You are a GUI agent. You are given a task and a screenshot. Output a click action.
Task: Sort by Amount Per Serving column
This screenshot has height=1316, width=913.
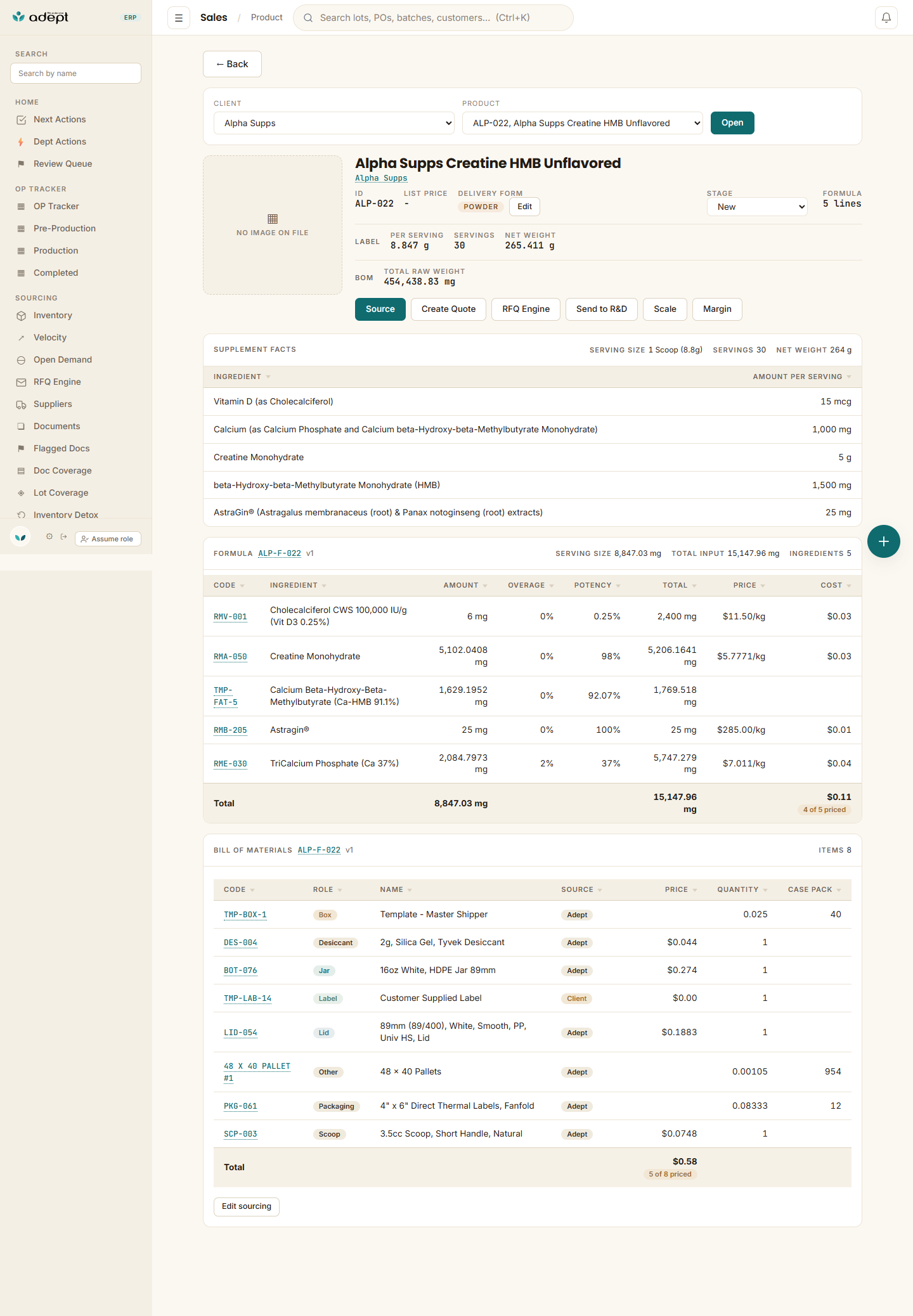802,377
